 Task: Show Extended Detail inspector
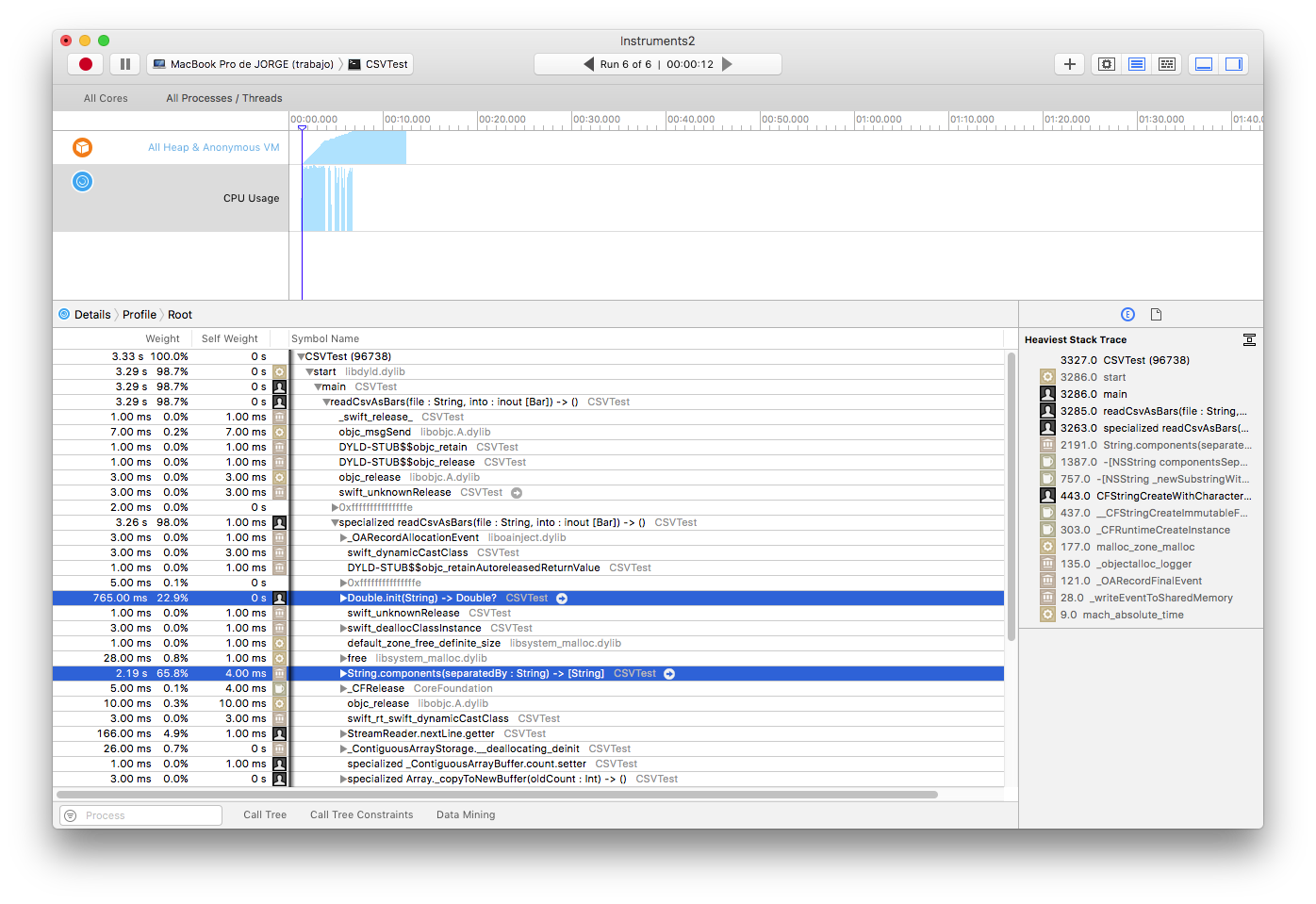click(1127, 314)
